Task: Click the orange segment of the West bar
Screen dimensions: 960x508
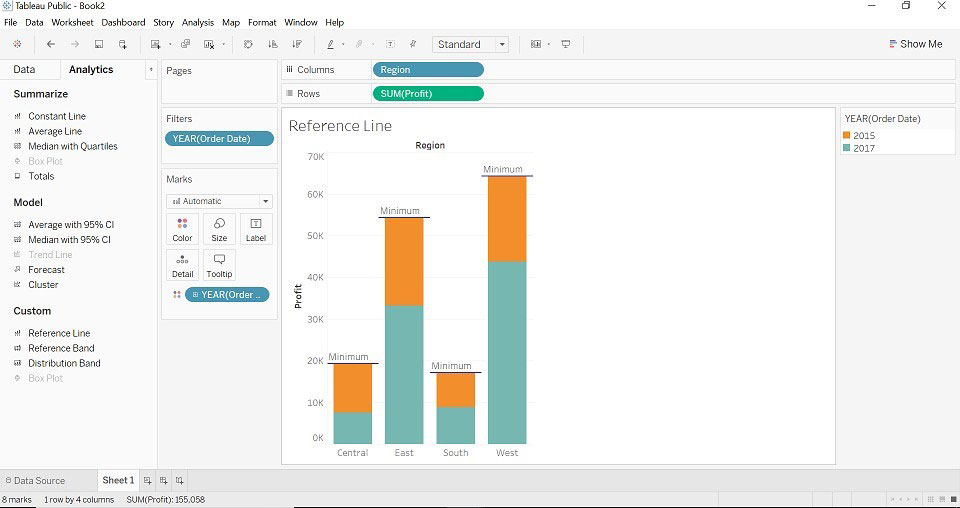Action: [x=507, y=219]
